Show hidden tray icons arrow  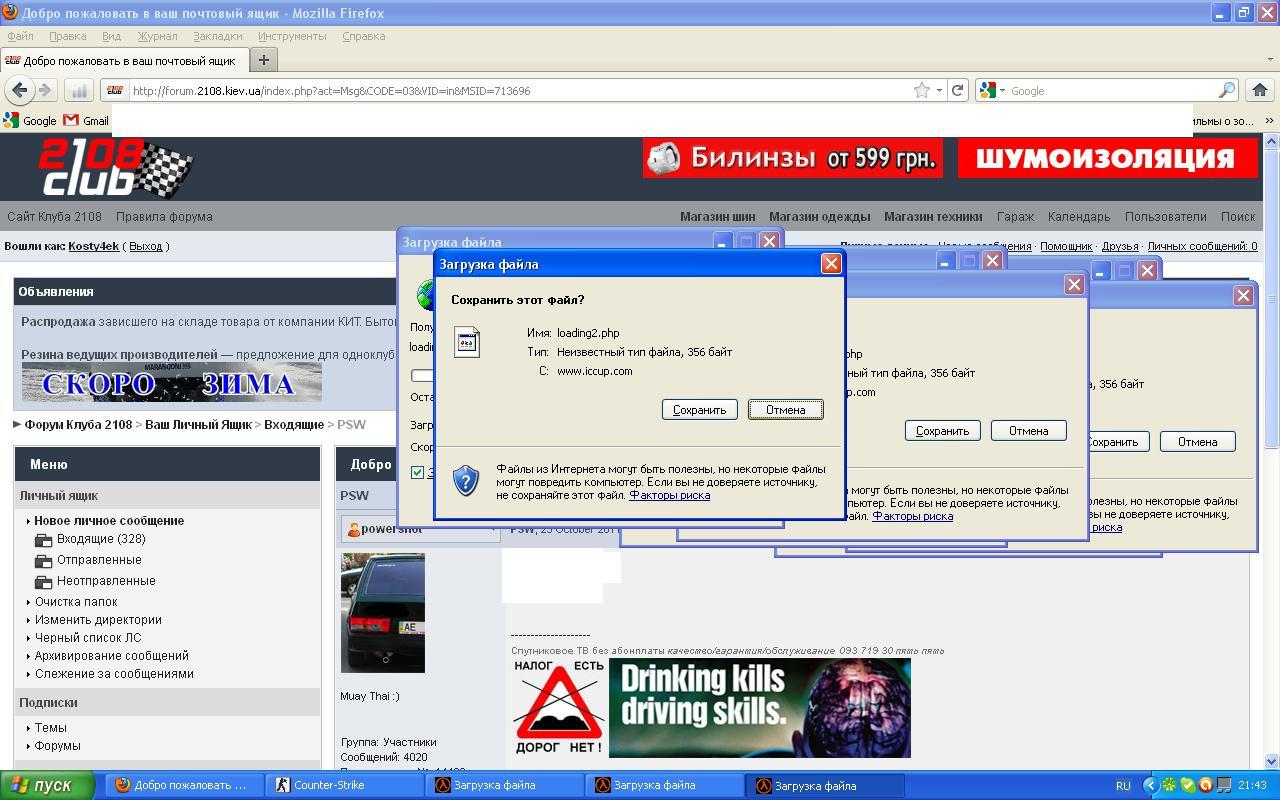tap(1150, 786)
